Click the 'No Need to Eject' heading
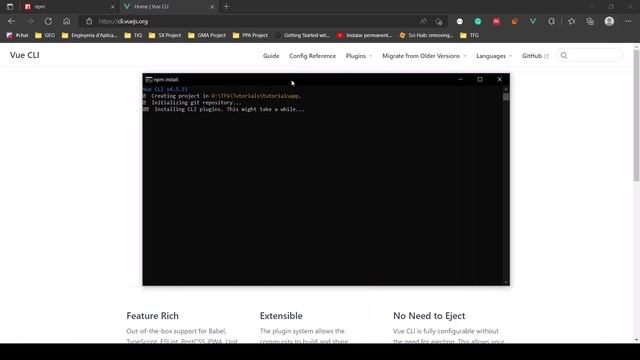 429,316
